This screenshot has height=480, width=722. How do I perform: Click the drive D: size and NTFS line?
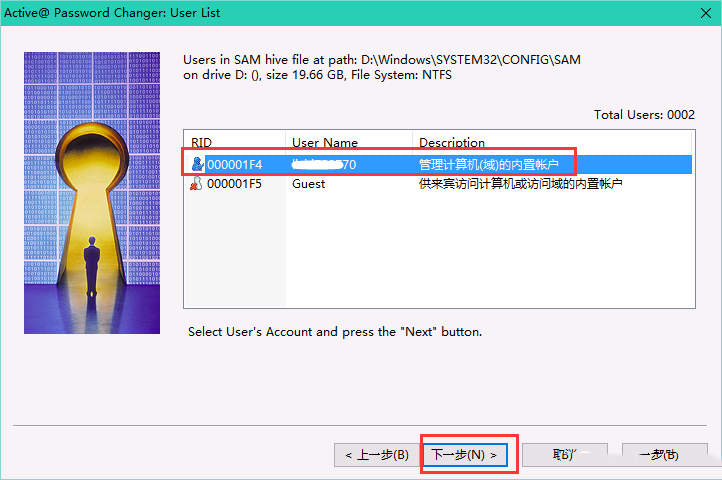(x=317, y=75)
